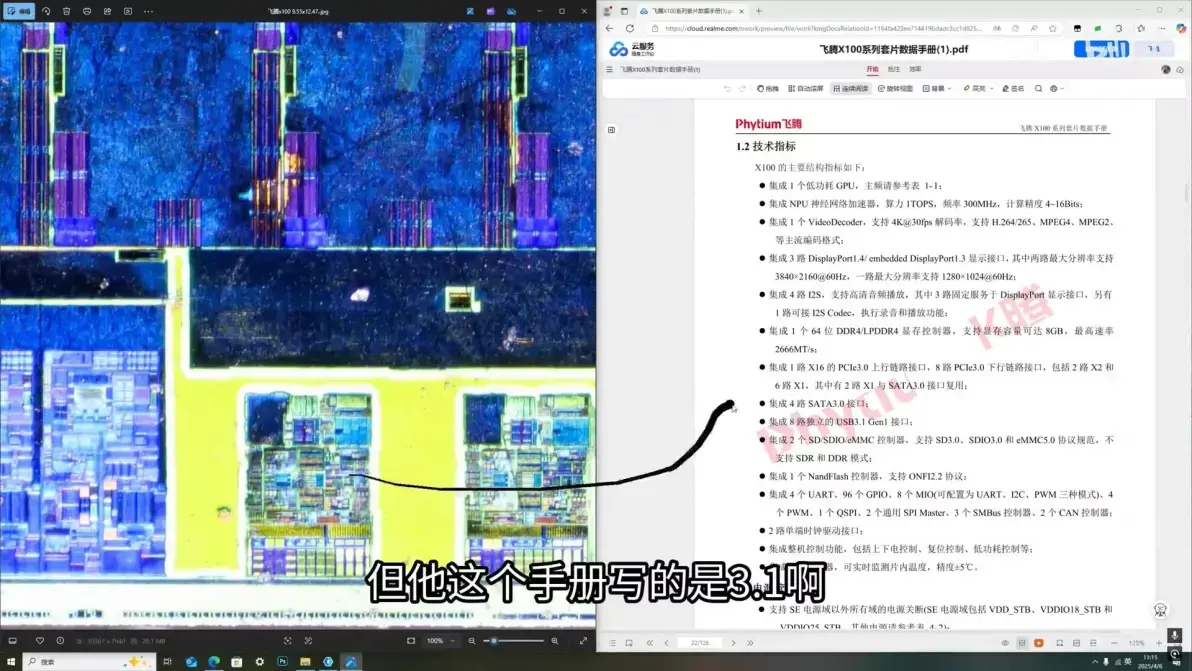The height and width of the screenshot is (671, 1192).
Task: Switch to the 效率 tab
Action: point(915,69)
